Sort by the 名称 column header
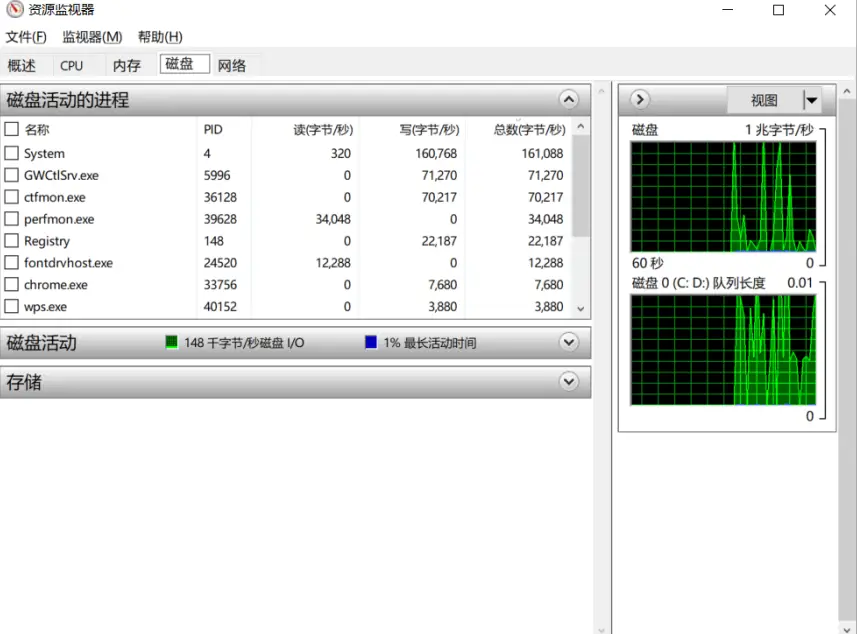The image size is (857, 634). [x=37, y=130]
